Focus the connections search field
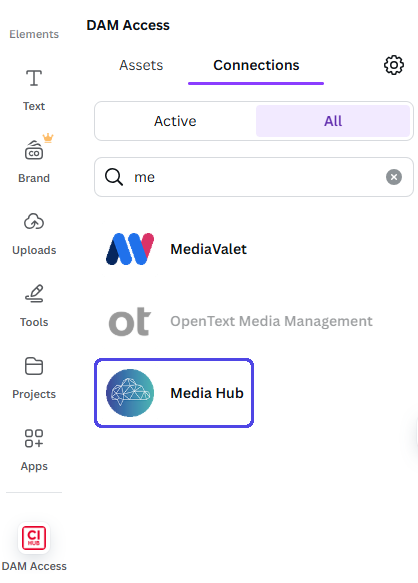 [x=254, y=177]
